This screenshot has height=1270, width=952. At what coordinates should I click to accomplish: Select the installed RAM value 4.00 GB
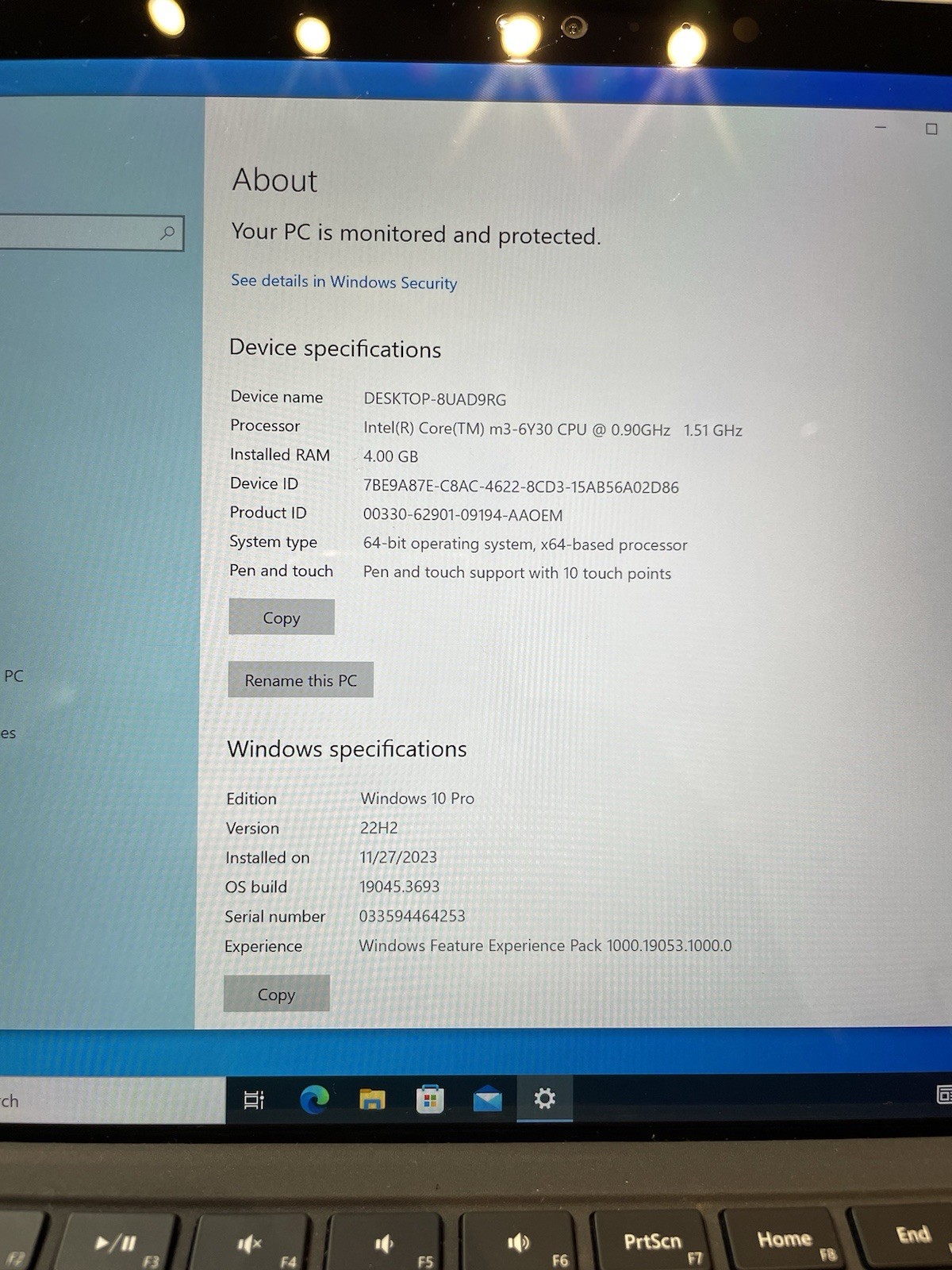pyautogui.click(x=390, y=456)
